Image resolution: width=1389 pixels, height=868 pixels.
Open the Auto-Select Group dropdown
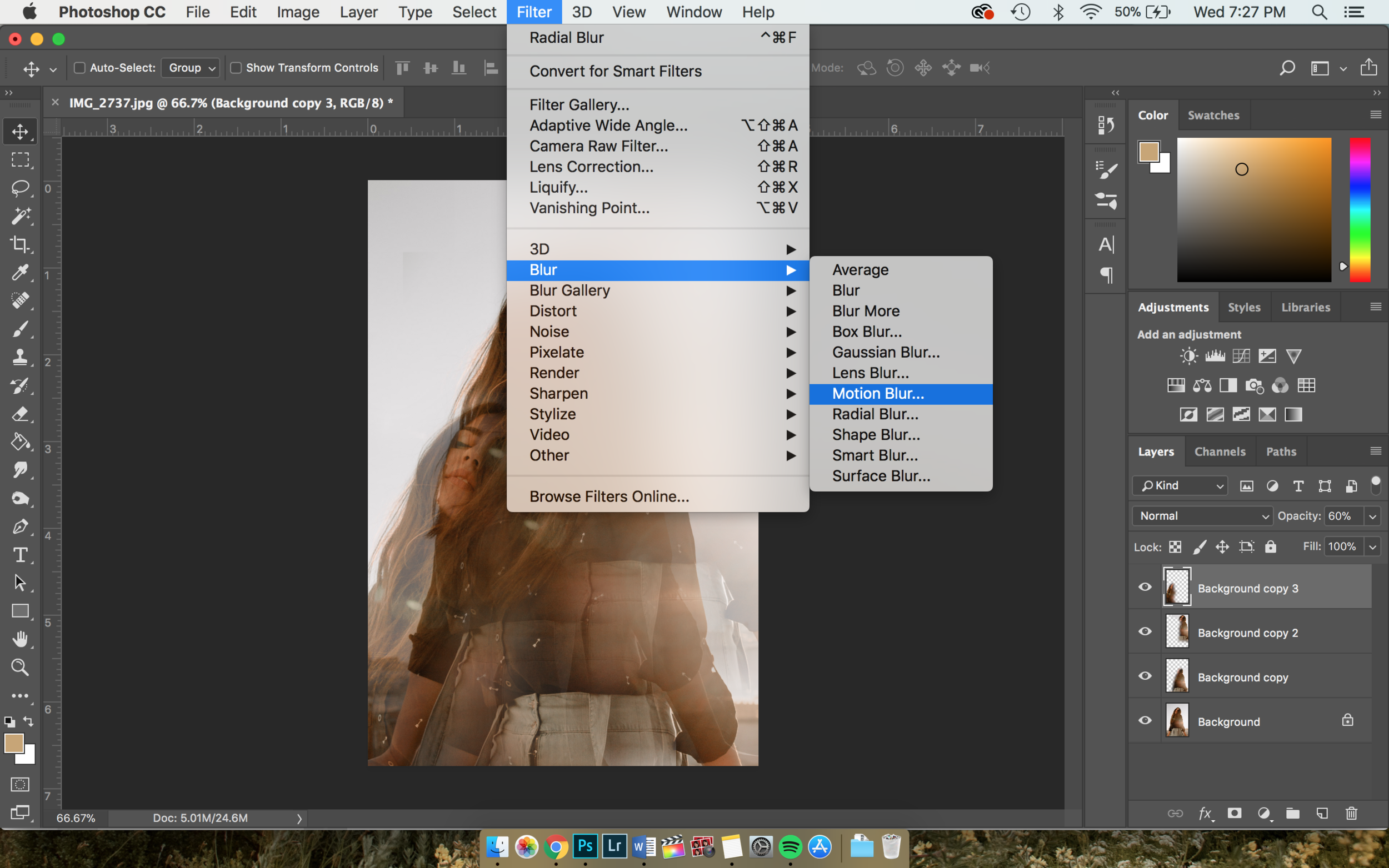click(191, 68)
